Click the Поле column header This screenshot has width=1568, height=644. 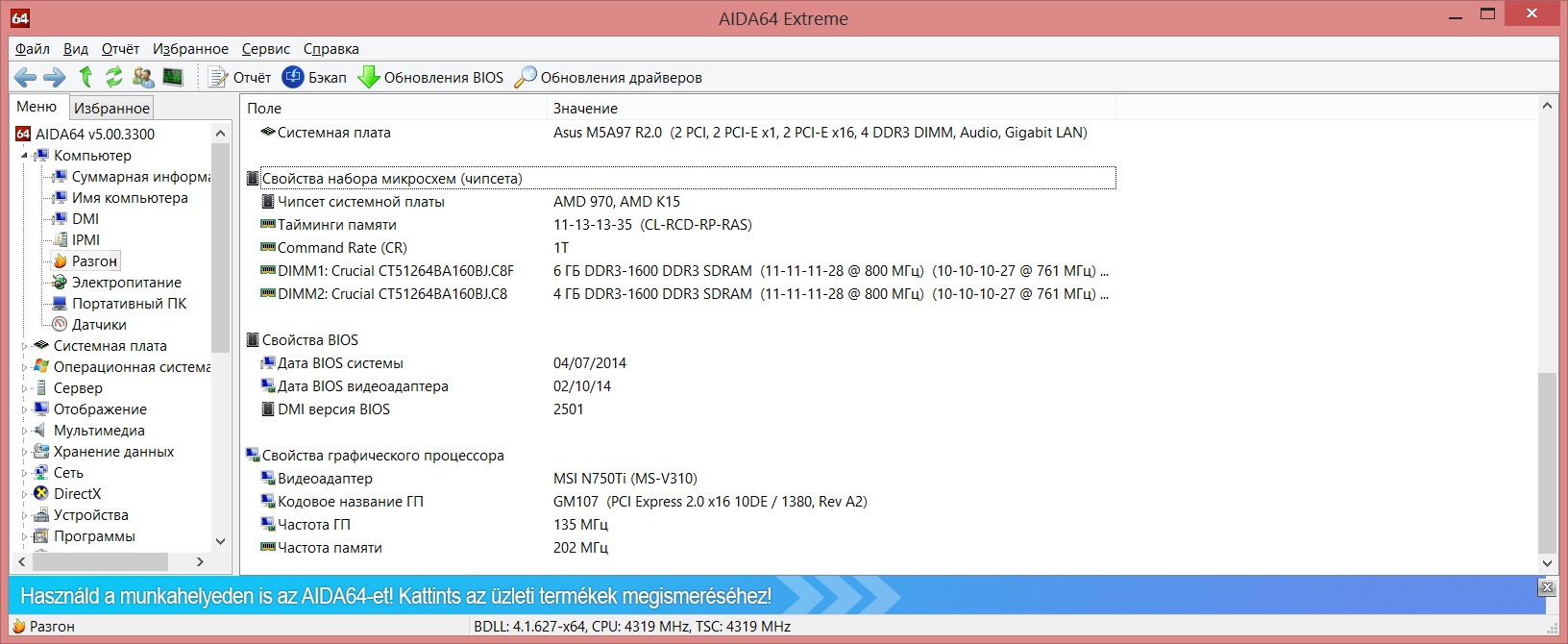[x=393, y=109]
